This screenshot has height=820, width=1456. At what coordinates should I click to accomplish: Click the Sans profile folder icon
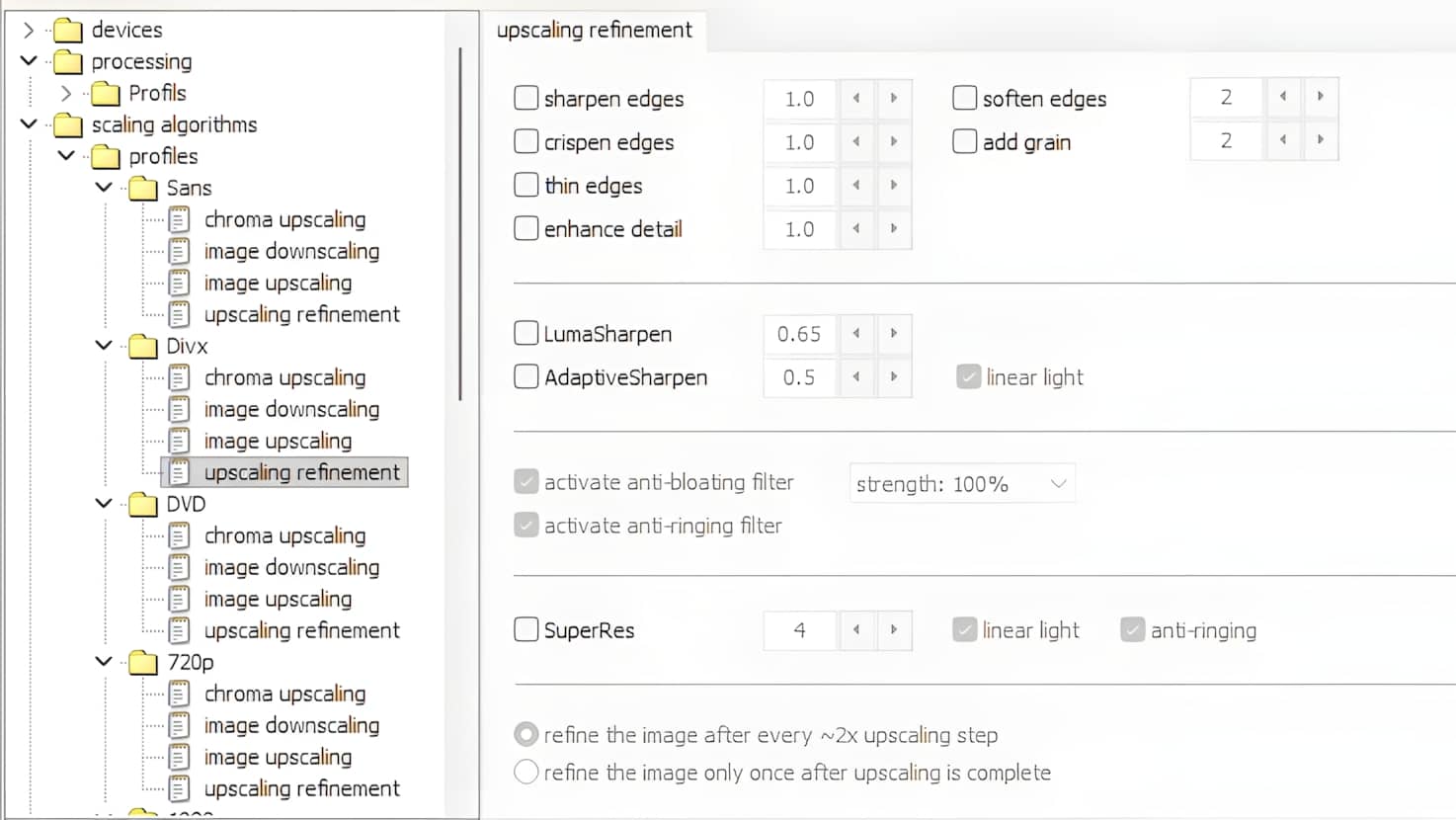[x=143, y=189]
